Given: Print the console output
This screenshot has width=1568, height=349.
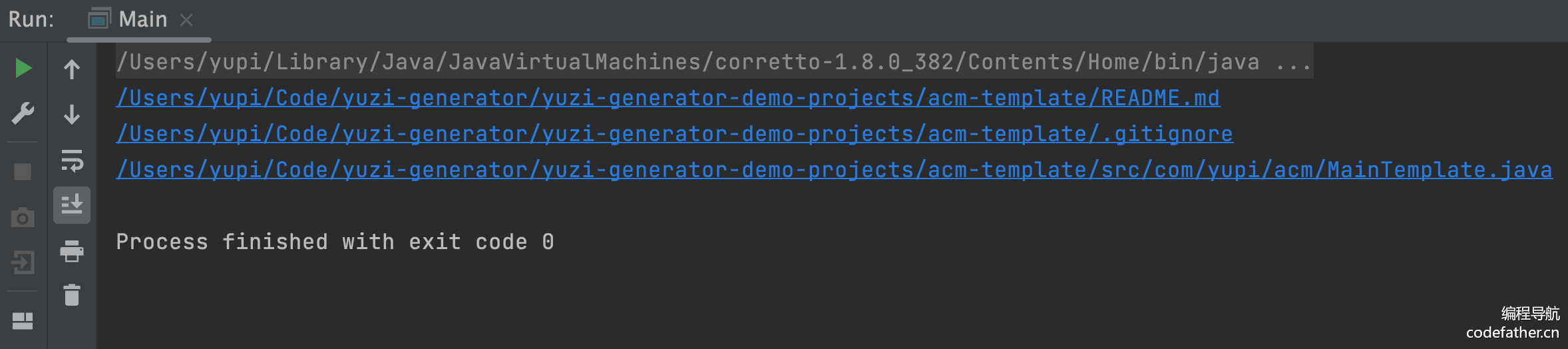Looking at the screenshot, I should [72, 251].
